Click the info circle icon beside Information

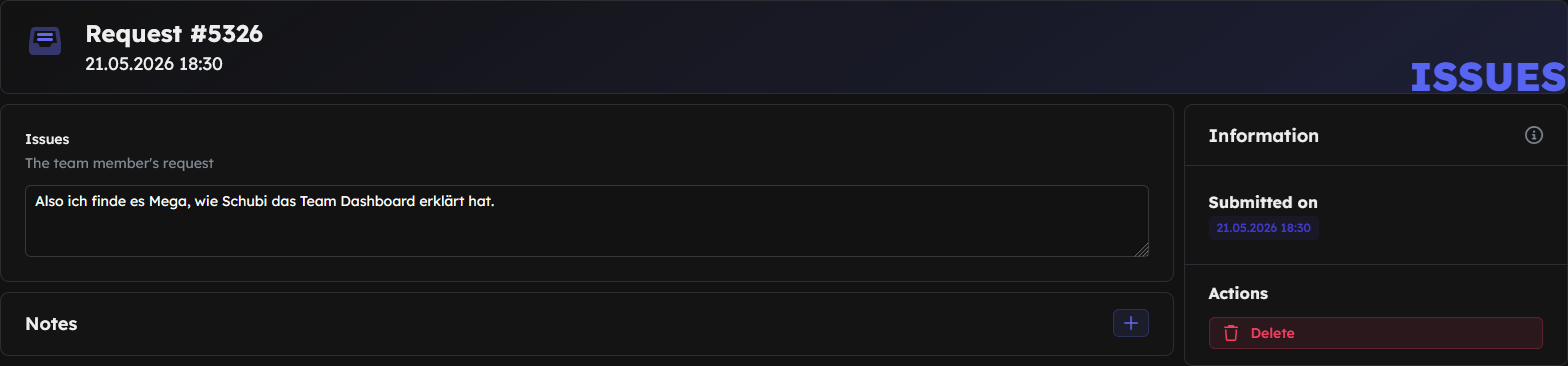click(1533, 135)
